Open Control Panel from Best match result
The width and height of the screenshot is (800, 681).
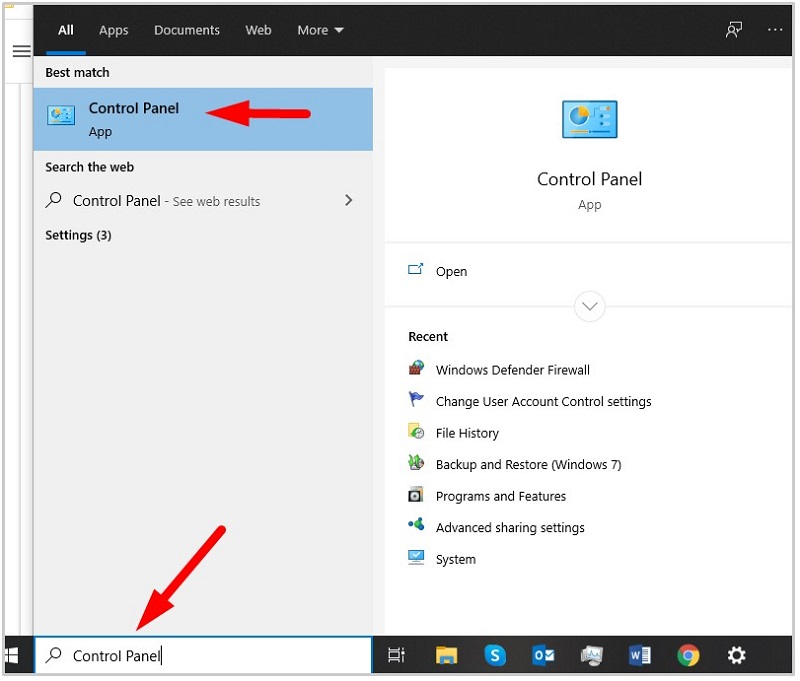(133, 118)
